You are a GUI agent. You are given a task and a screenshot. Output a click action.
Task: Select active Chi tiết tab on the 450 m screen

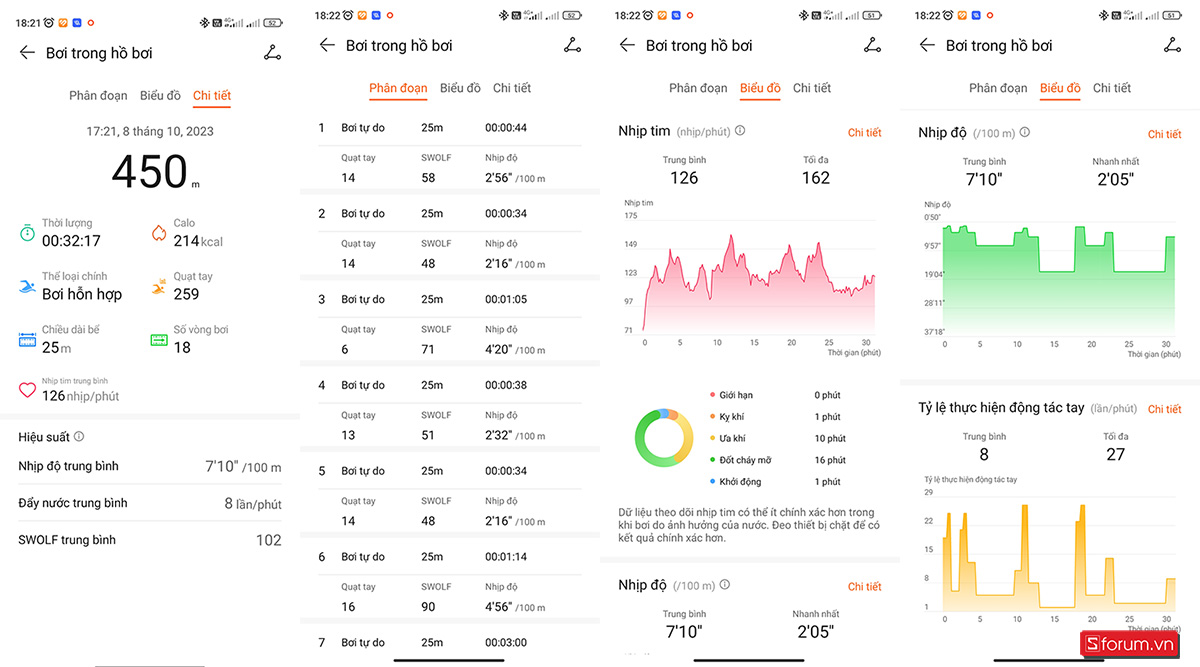click(212, 96)
